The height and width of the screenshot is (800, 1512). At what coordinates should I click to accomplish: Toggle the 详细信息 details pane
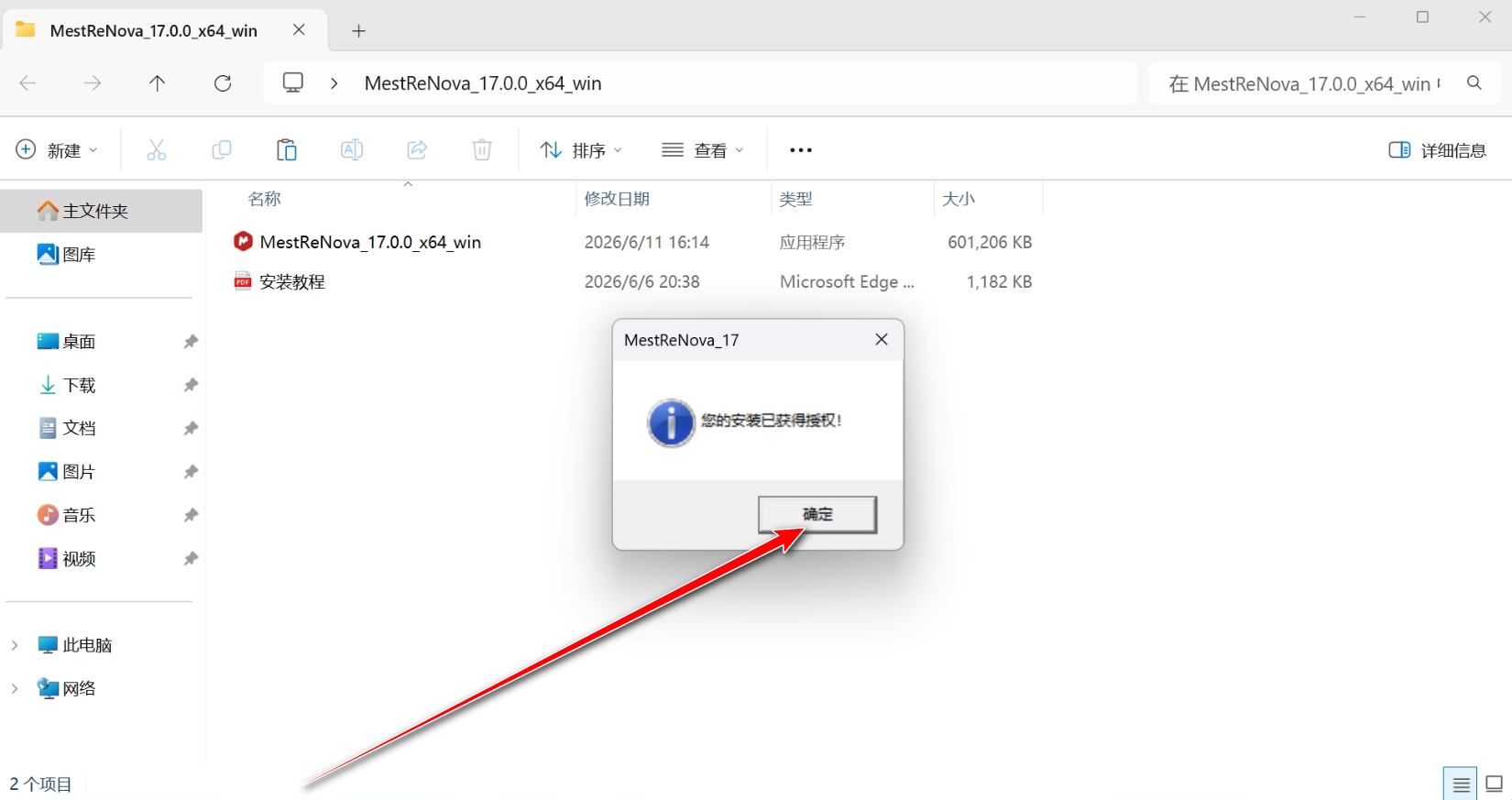click(1438, 150)
